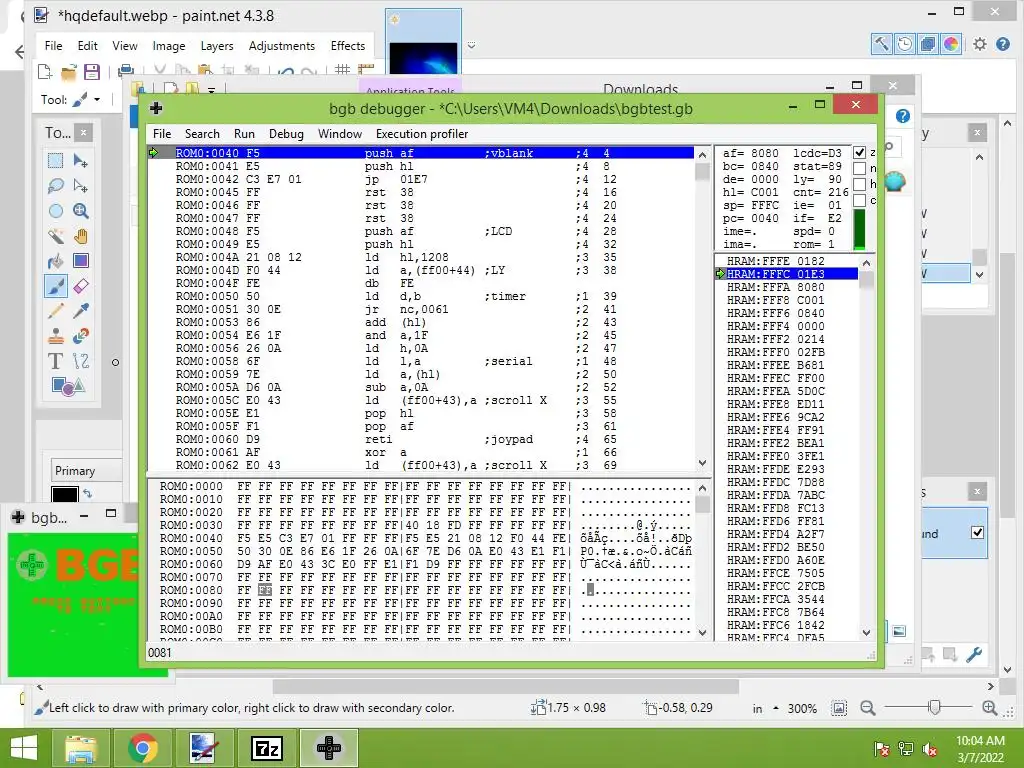Open the Adjustments menu in paint.net
The width and height of the screenshot is (1024, 768).
click(x=281, y=46)
